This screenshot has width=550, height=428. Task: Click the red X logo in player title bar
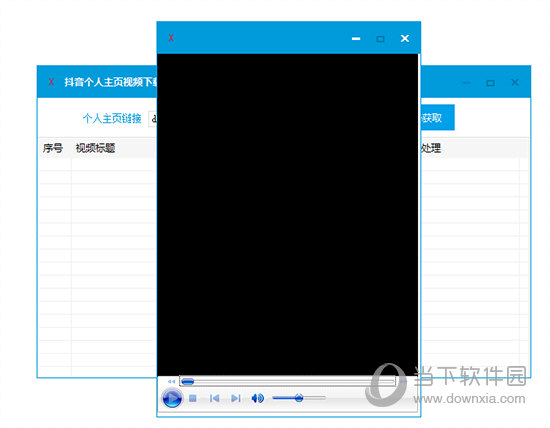(x=171, y=38)
